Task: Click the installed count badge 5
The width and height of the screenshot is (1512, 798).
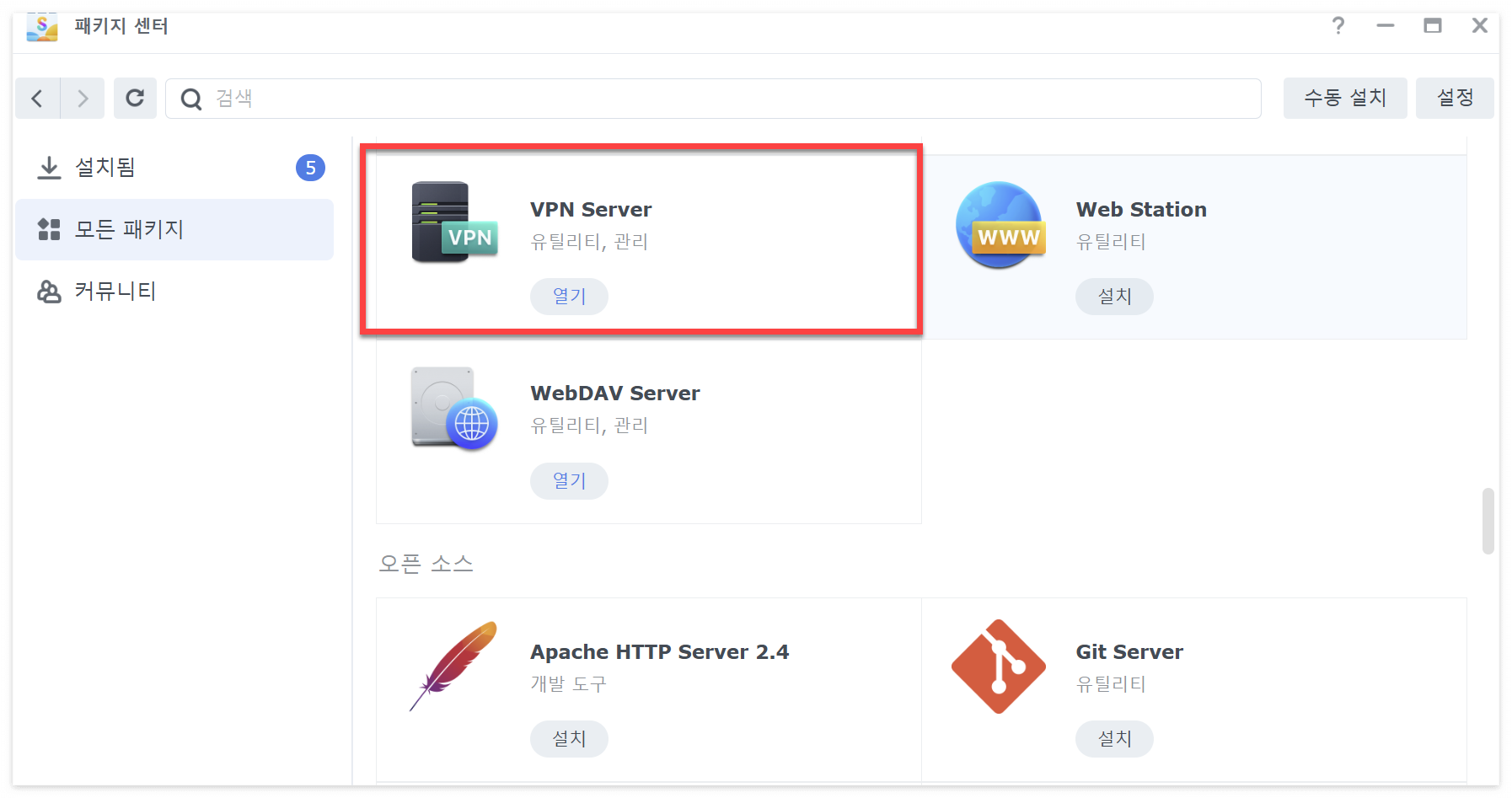Action: (x=310, y=168)
